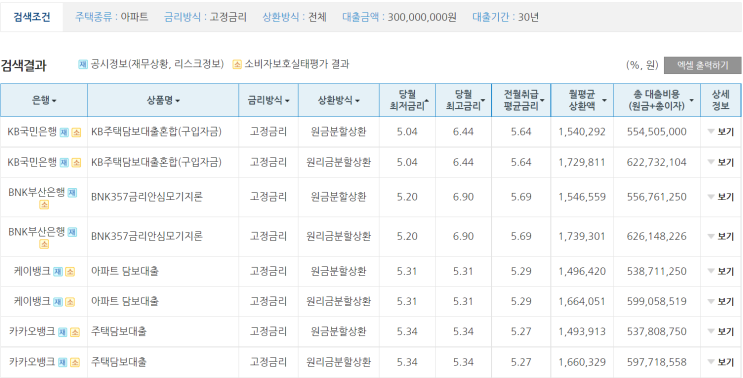Click 상환방식 : 전체 search condition
This screenshot has height=378, width=743.
tap(294, 18)
